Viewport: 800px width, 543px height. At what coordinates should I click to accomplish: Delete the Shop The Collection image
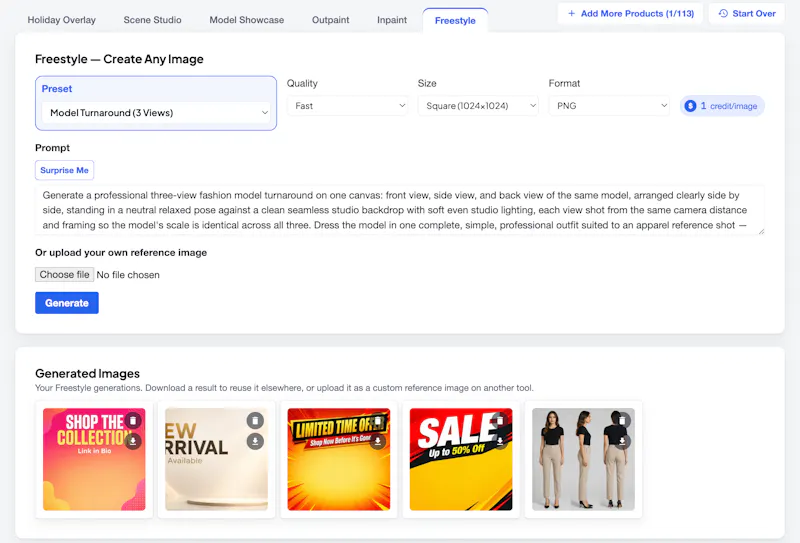(x=133, y=421)
